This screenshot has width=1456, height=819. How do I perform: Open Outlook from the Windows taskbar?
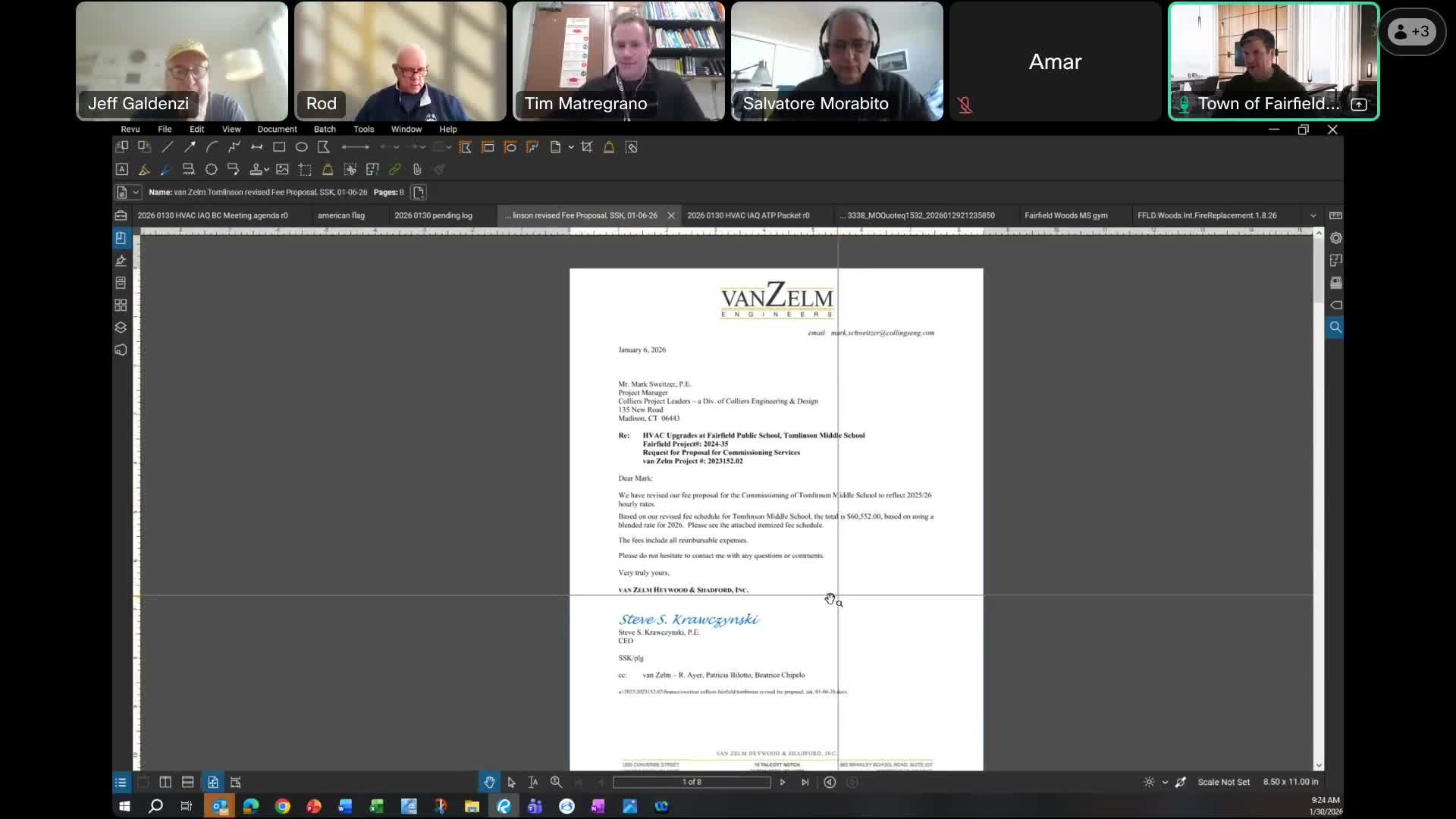coord(218,806)
